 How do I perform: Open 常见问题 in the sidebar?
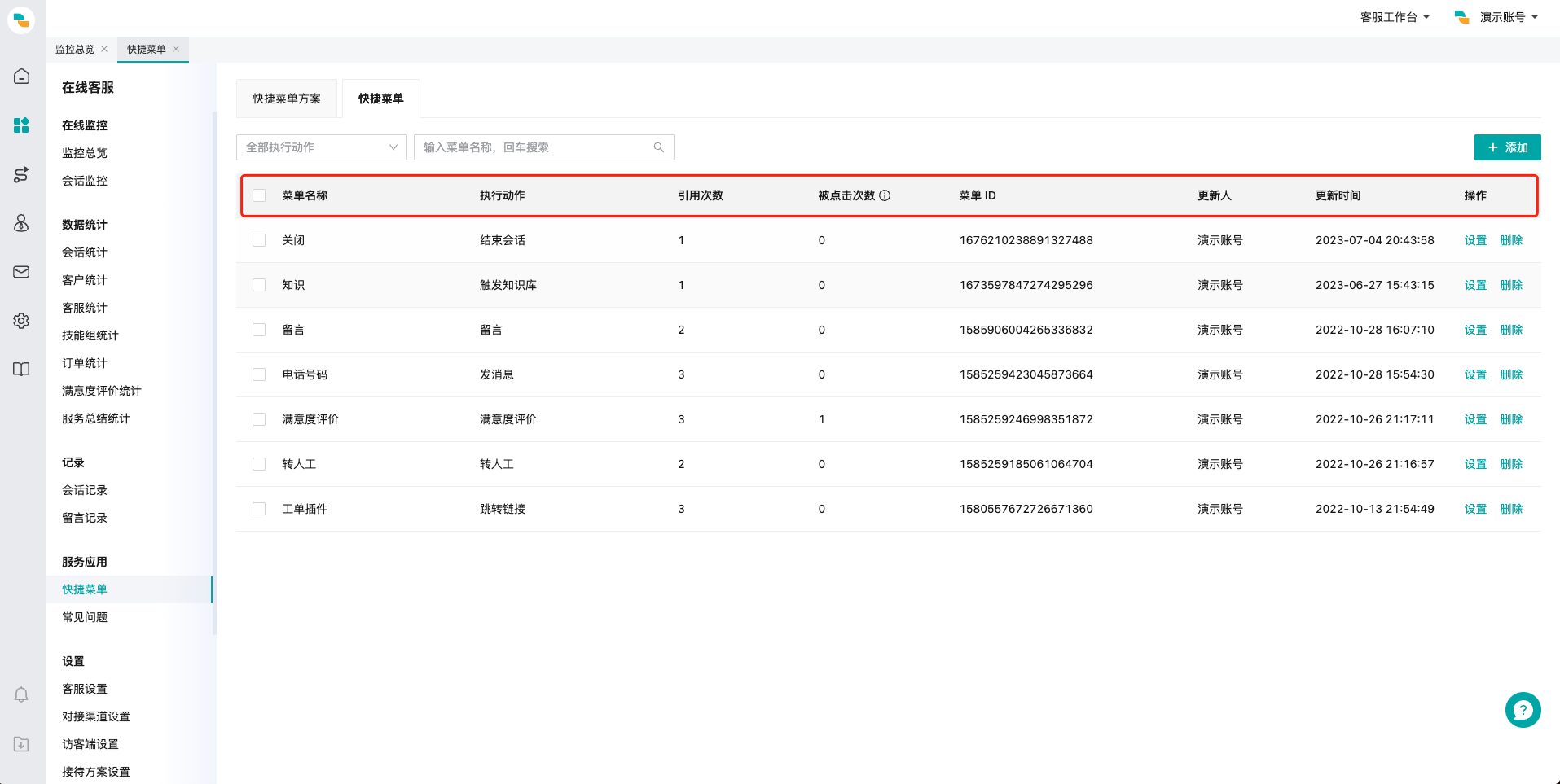click(x=85, y=617)
